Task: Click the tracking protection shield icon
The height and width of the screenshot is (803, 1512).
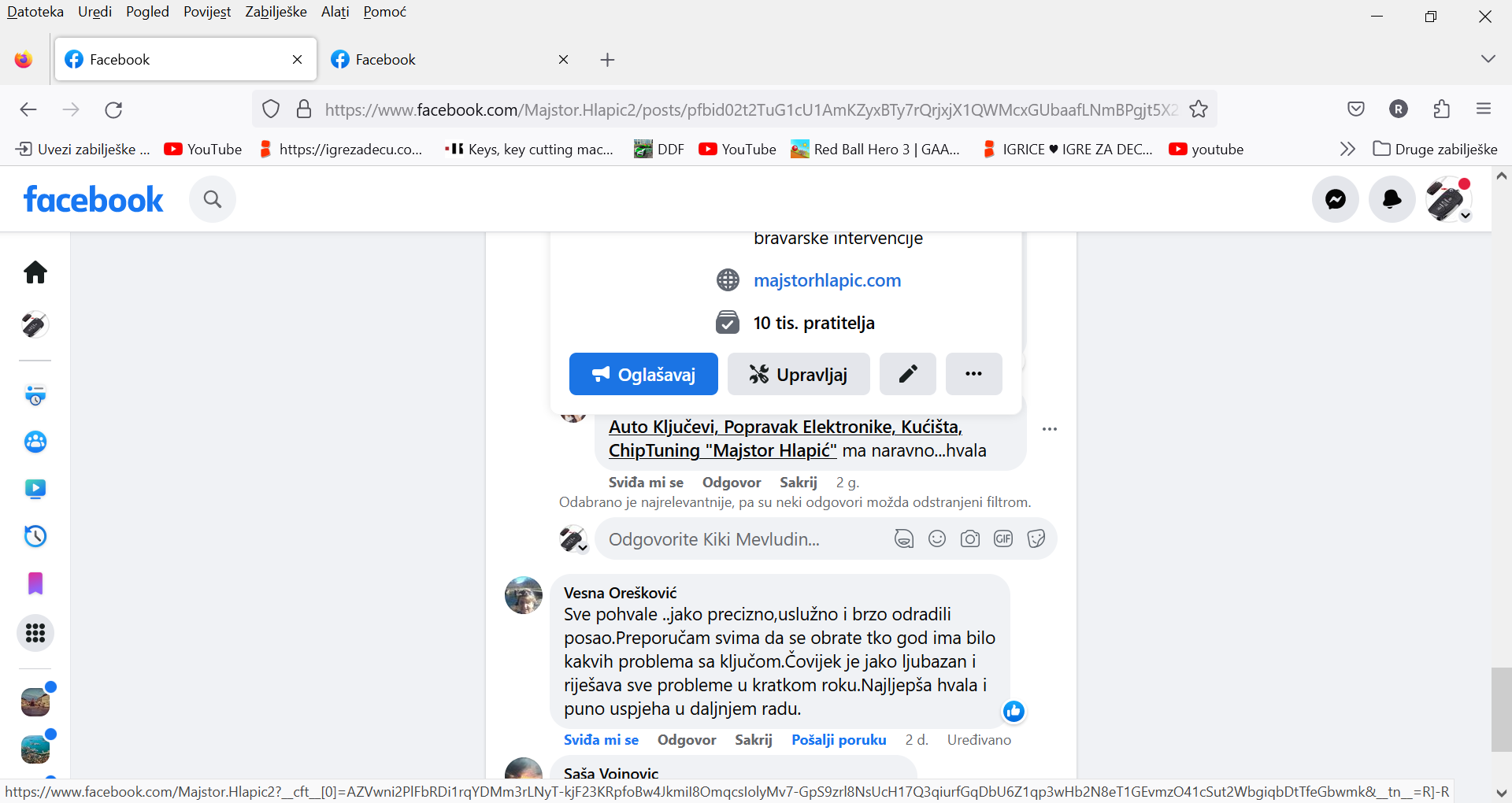Action: tap(271, 109)
